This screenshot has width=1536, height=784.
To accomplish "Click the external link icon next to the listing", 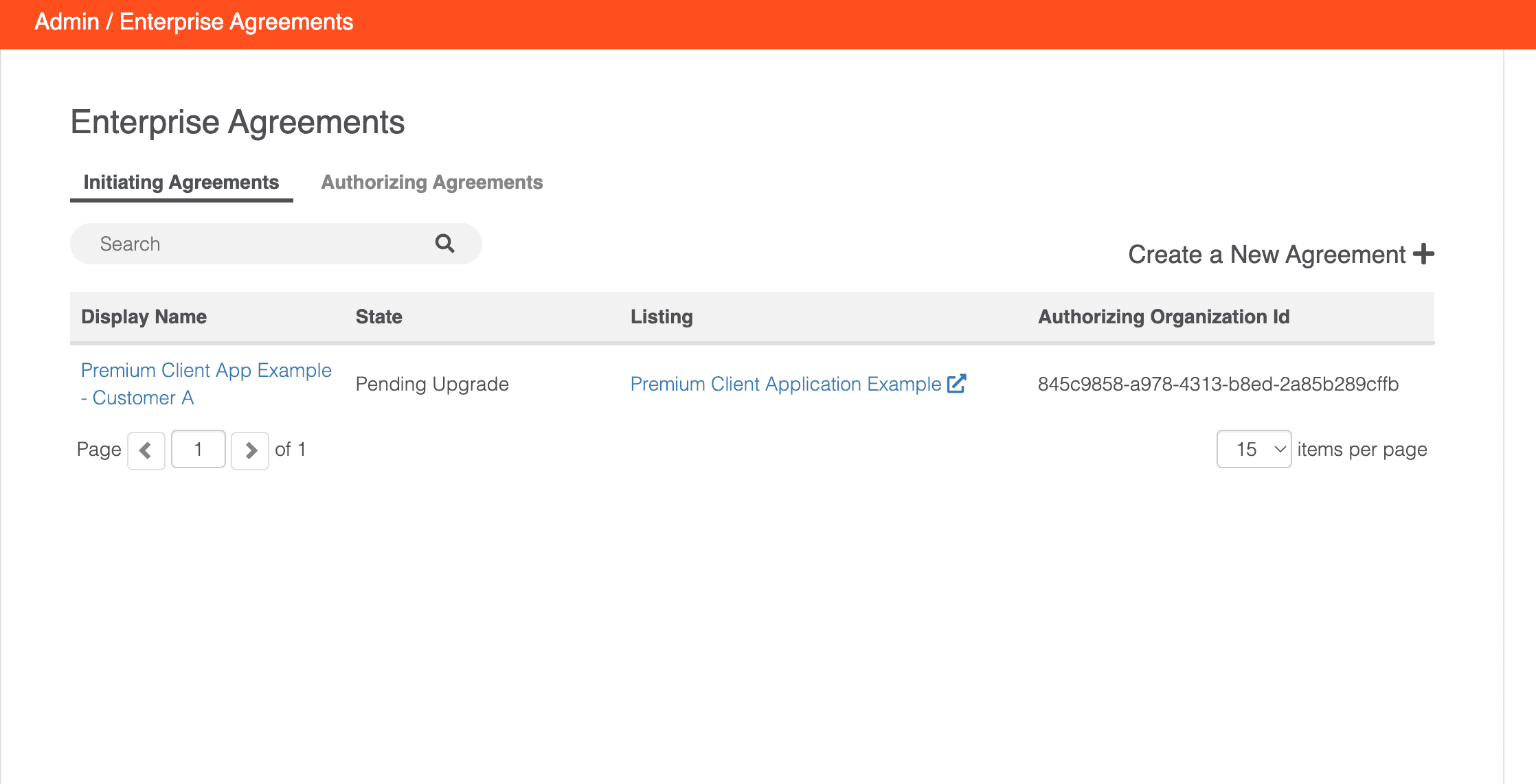I will point(956,384).
